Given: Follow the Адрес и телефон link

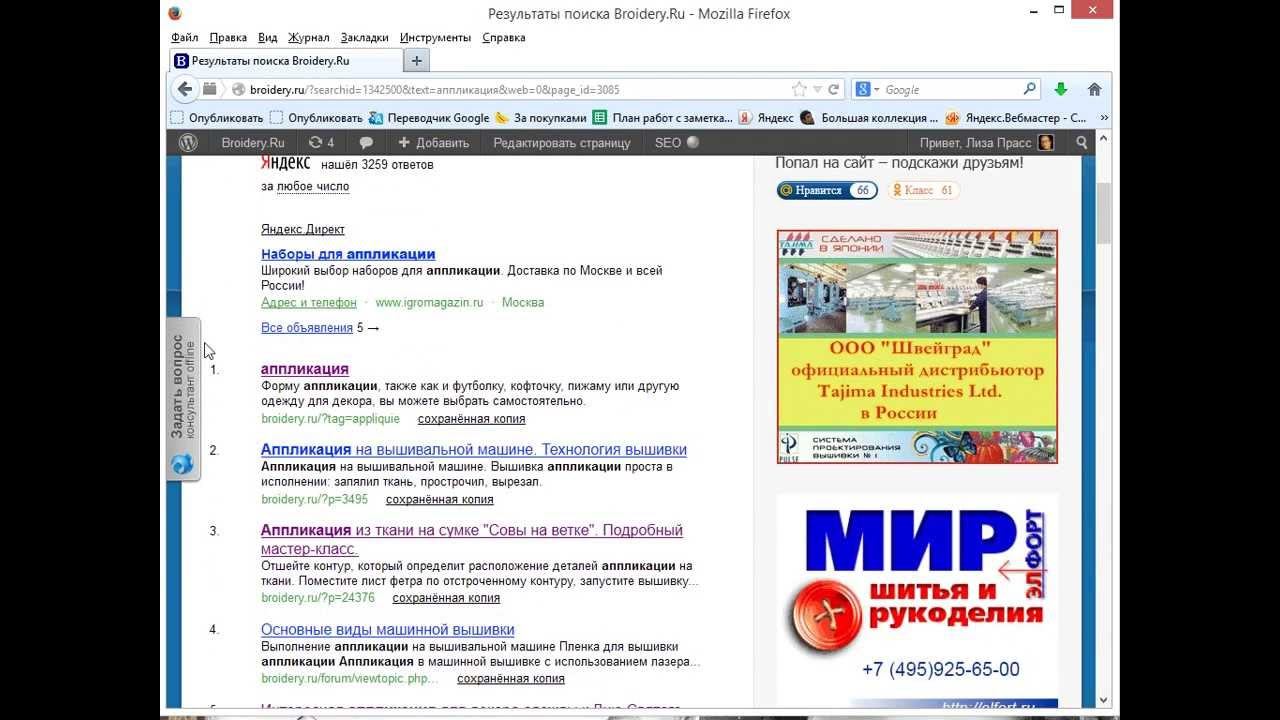Looking at the screenshot, I should point(309,302).
